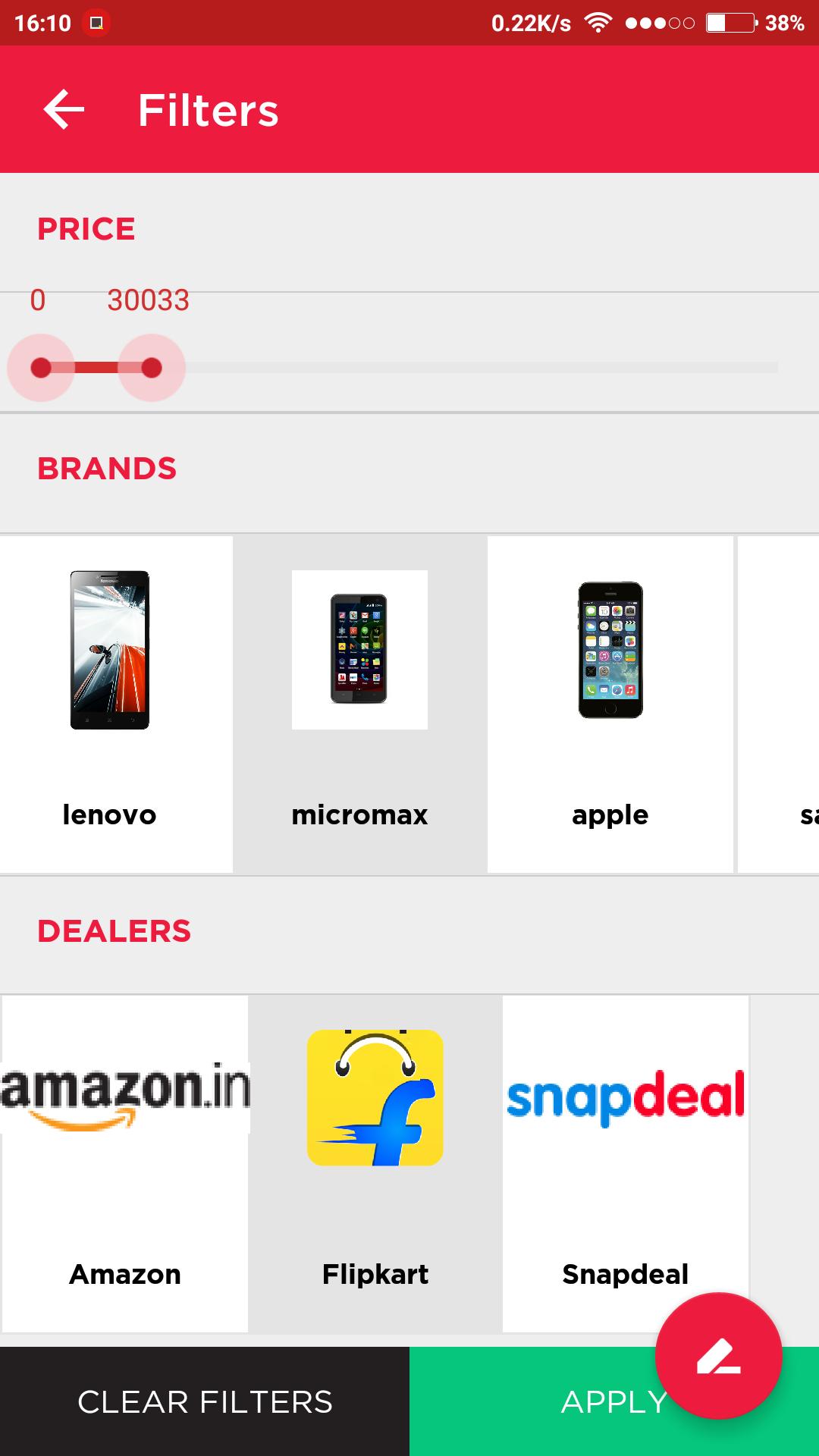Toggle the Amazon dealer label

tap(125, 1274)
